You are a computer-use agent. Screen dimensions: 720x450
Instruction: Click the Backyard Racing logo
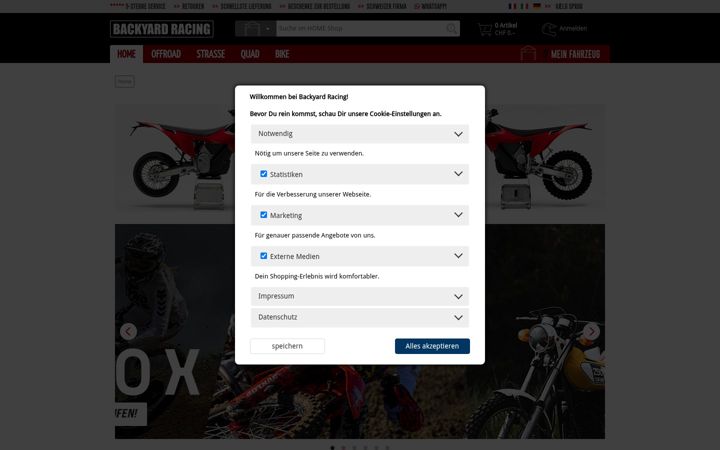[x=162, y=29]
